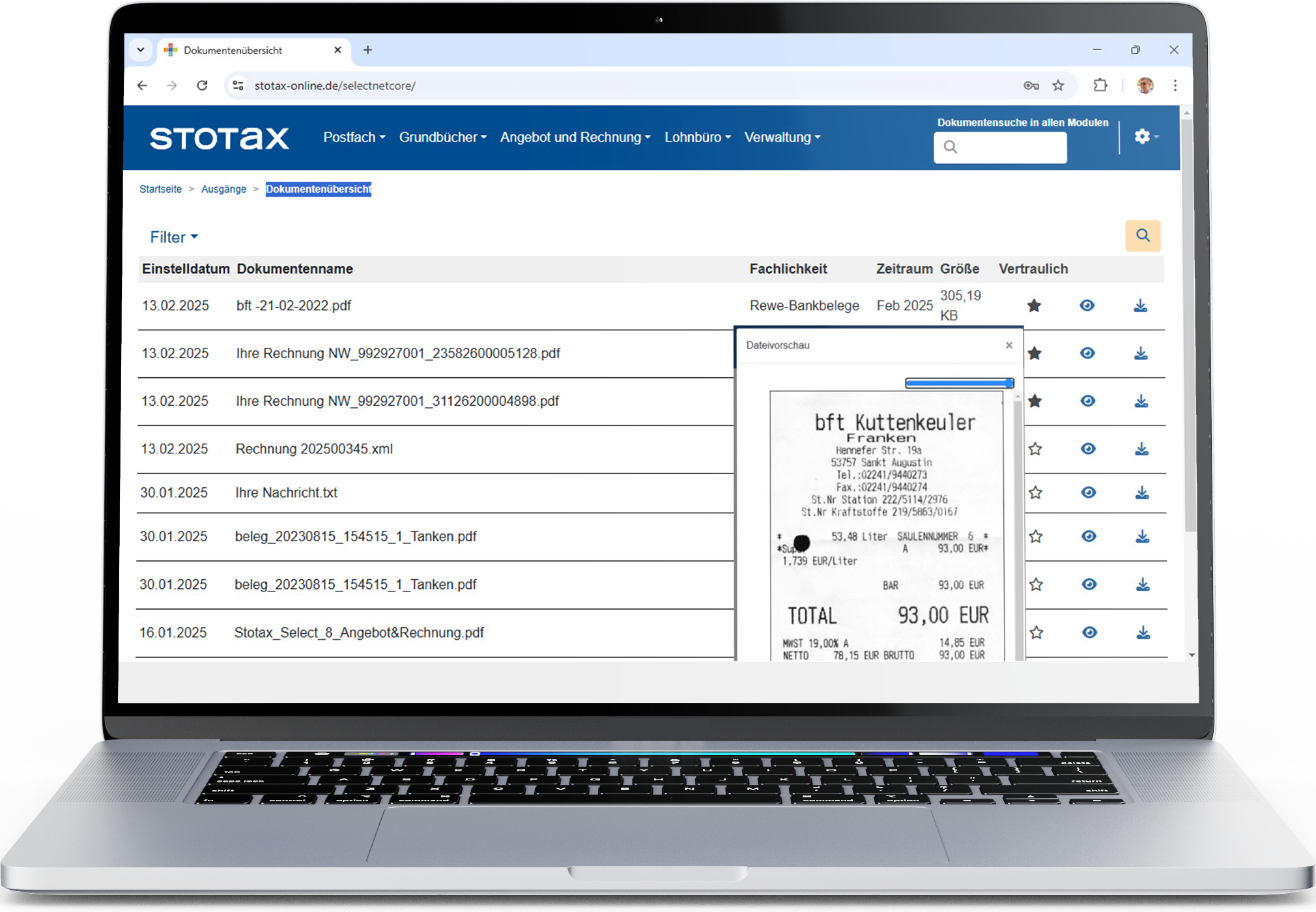1316x912 pixels.
Task: Open the browser tab search dropdown
Action: pos(141,50)
